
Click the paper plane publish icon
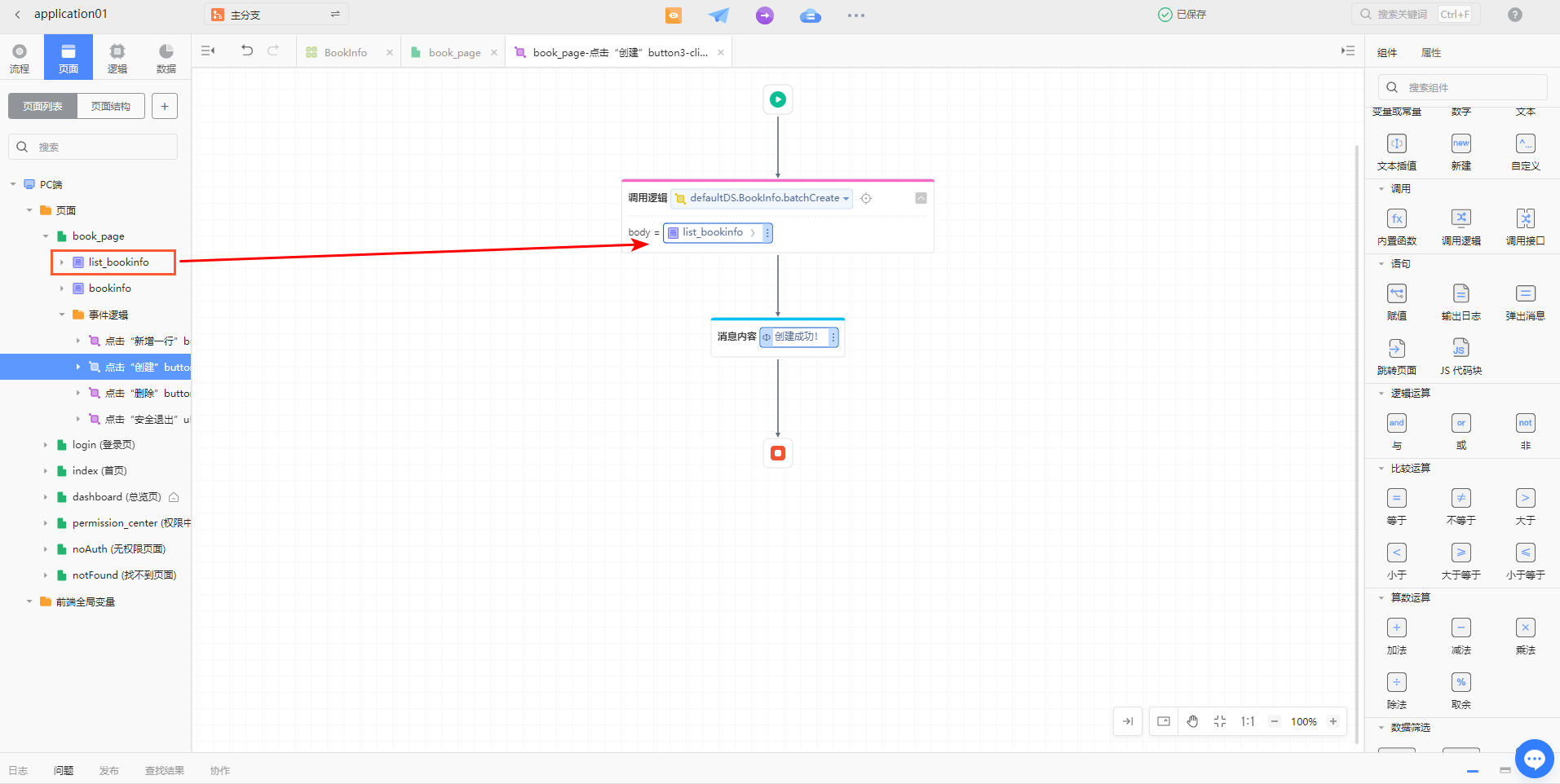pyautogui.click(x=718, y=15)
